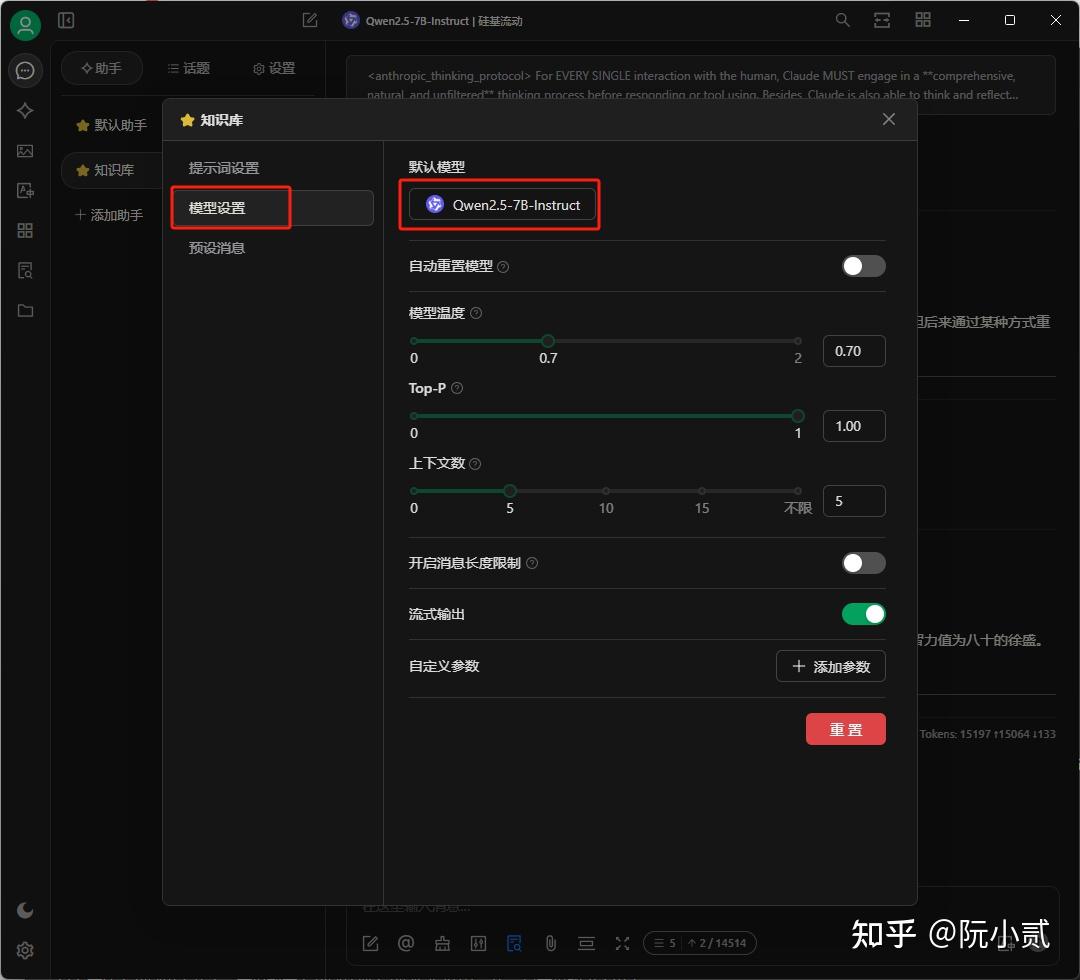
Task: Click the user avatar icon in the sidebar
Action: point(25,25)
